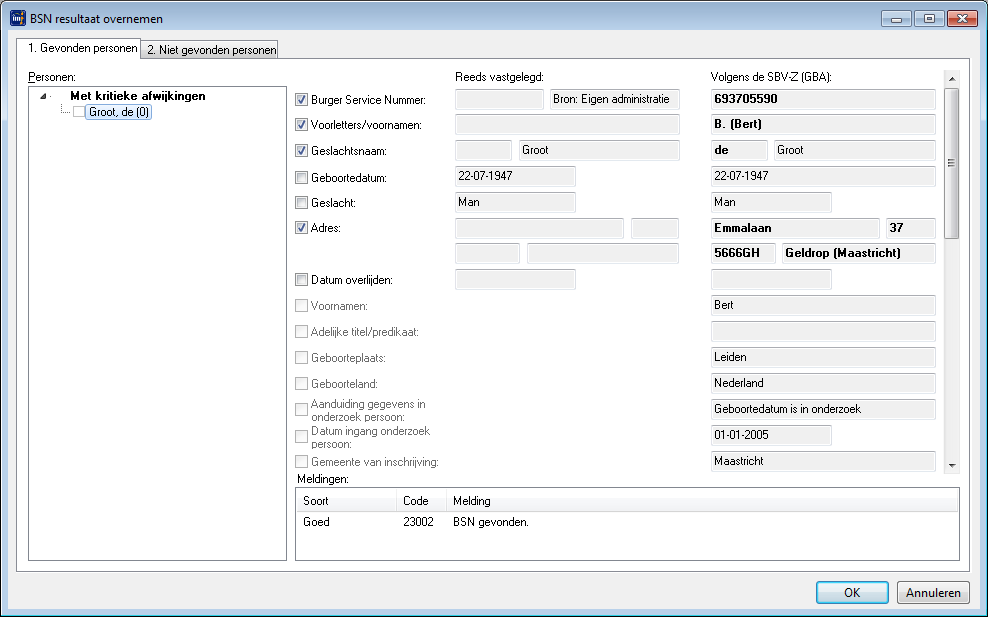
Task: Click the 'Goed' message type cell
Action: [x=316, y=522]
